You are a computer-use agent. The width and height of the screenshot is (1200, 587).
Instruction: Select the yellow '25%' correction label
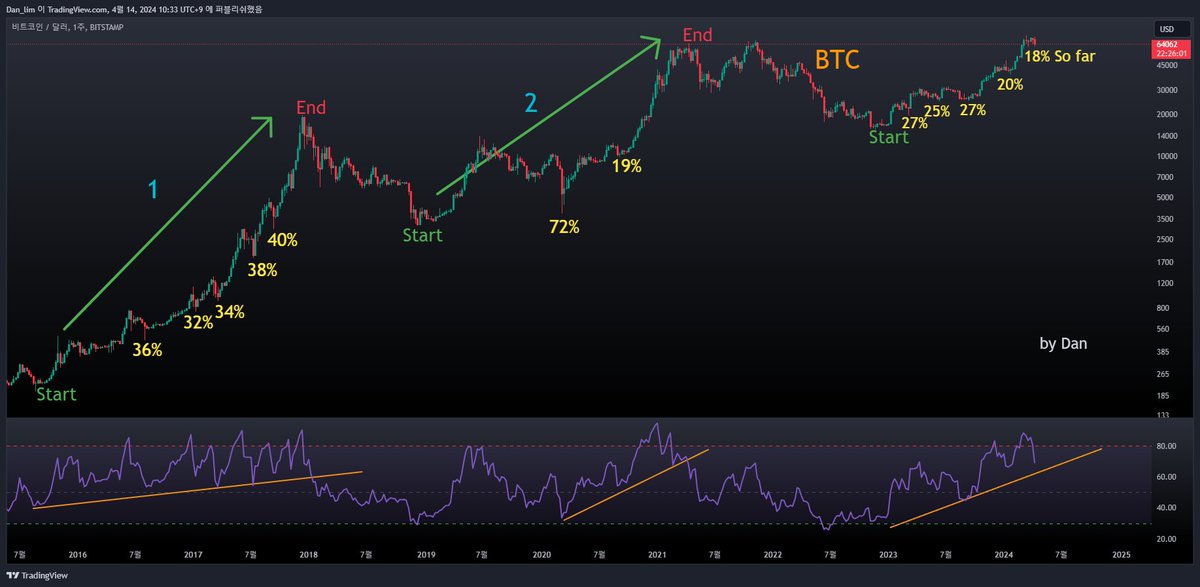click(x=937, y=111)
